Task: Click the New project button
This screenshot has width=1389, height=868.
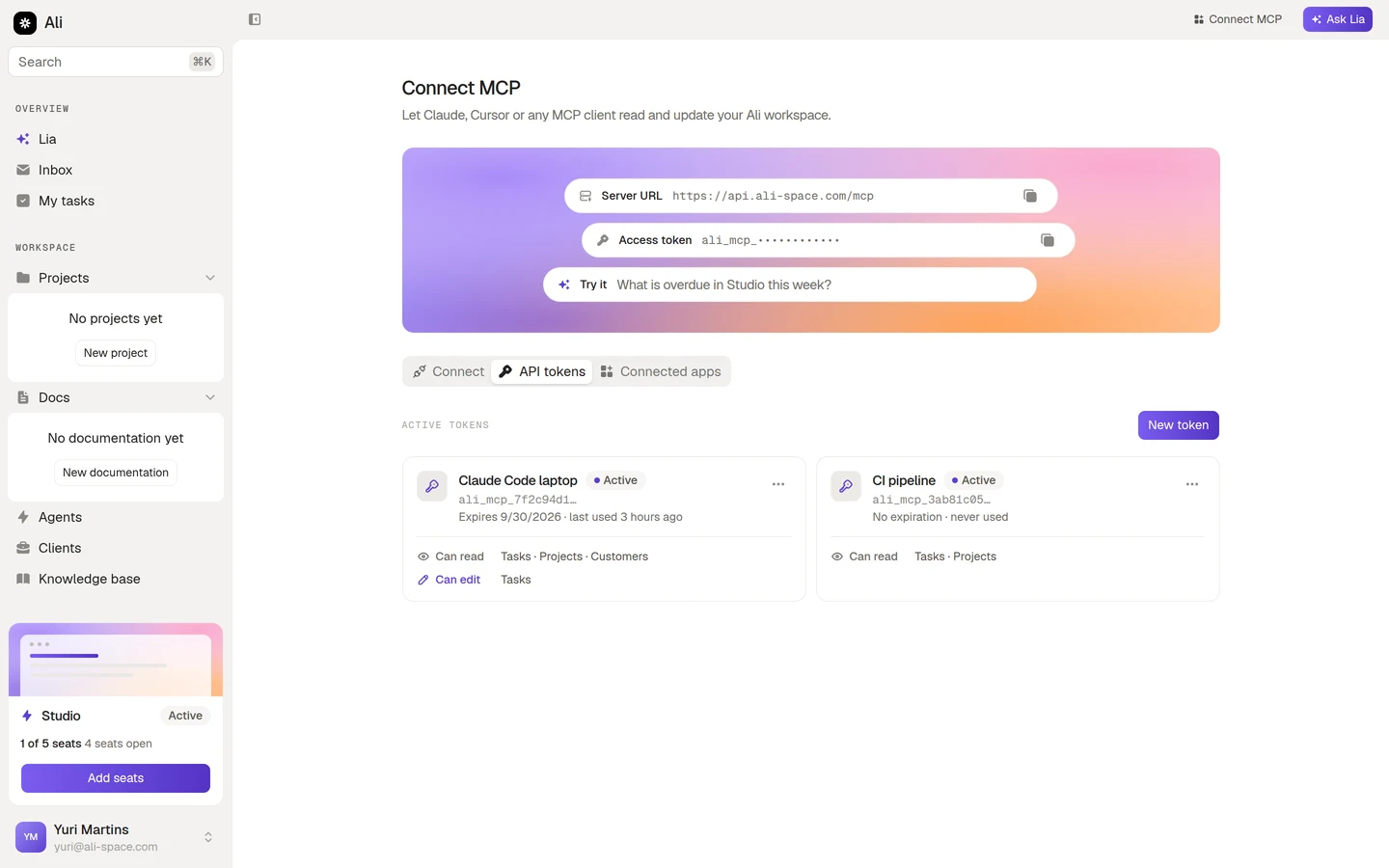Action: [x=116, y=353]
